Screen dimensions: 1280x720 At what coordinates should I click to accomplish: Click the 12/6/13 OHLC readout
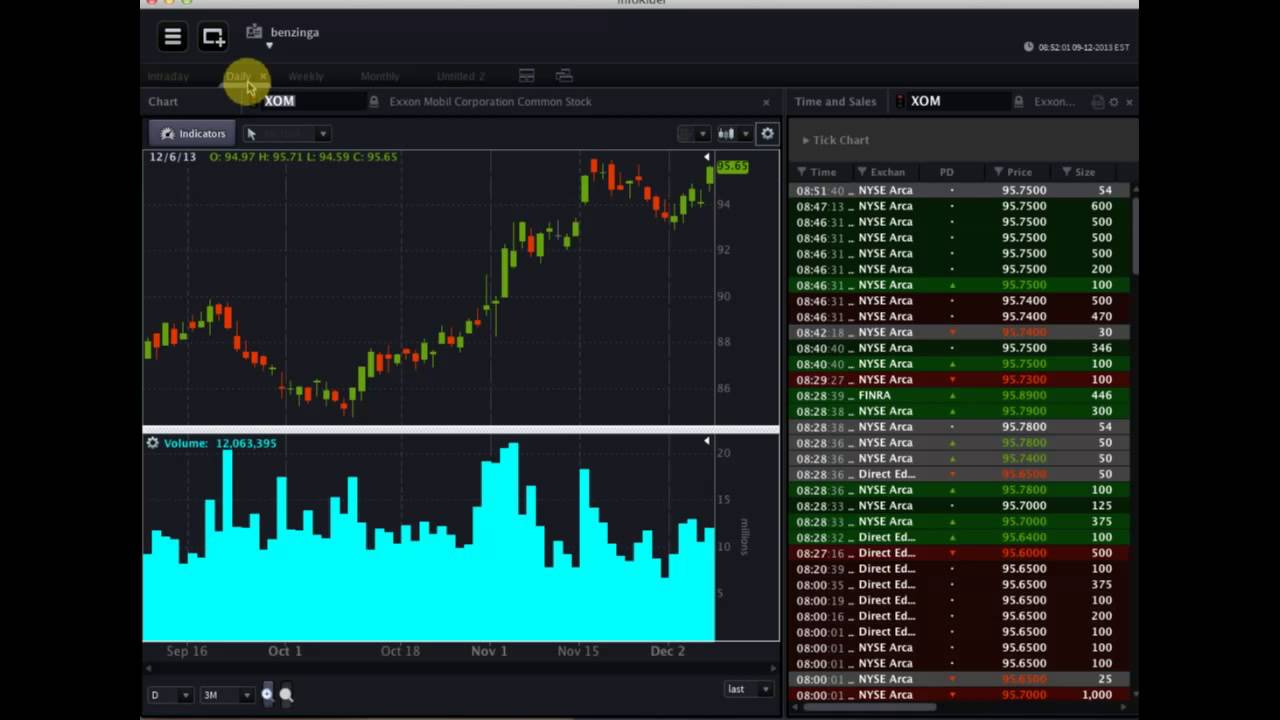(273, 157)
